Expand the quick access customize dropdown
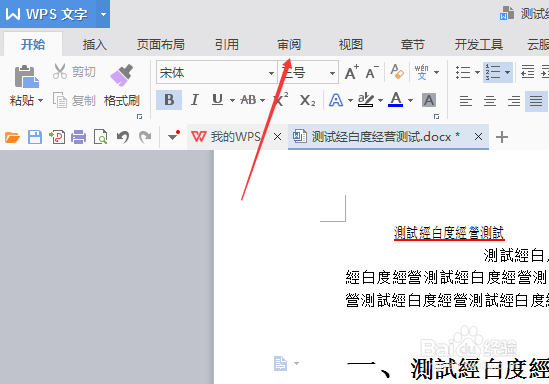Screen dimensions: 549x384 click(174, 136)
